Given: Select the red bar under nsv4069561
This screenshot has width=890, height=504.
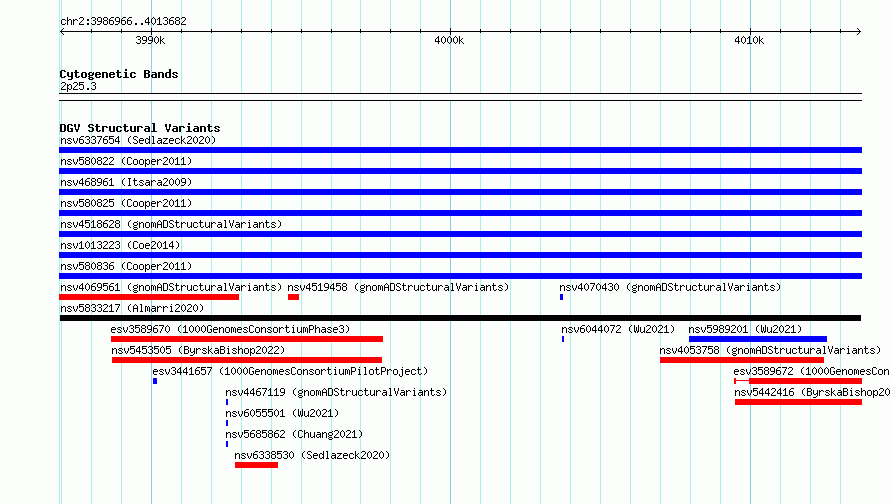Looking at the screenshot, I should click(149, 297).
